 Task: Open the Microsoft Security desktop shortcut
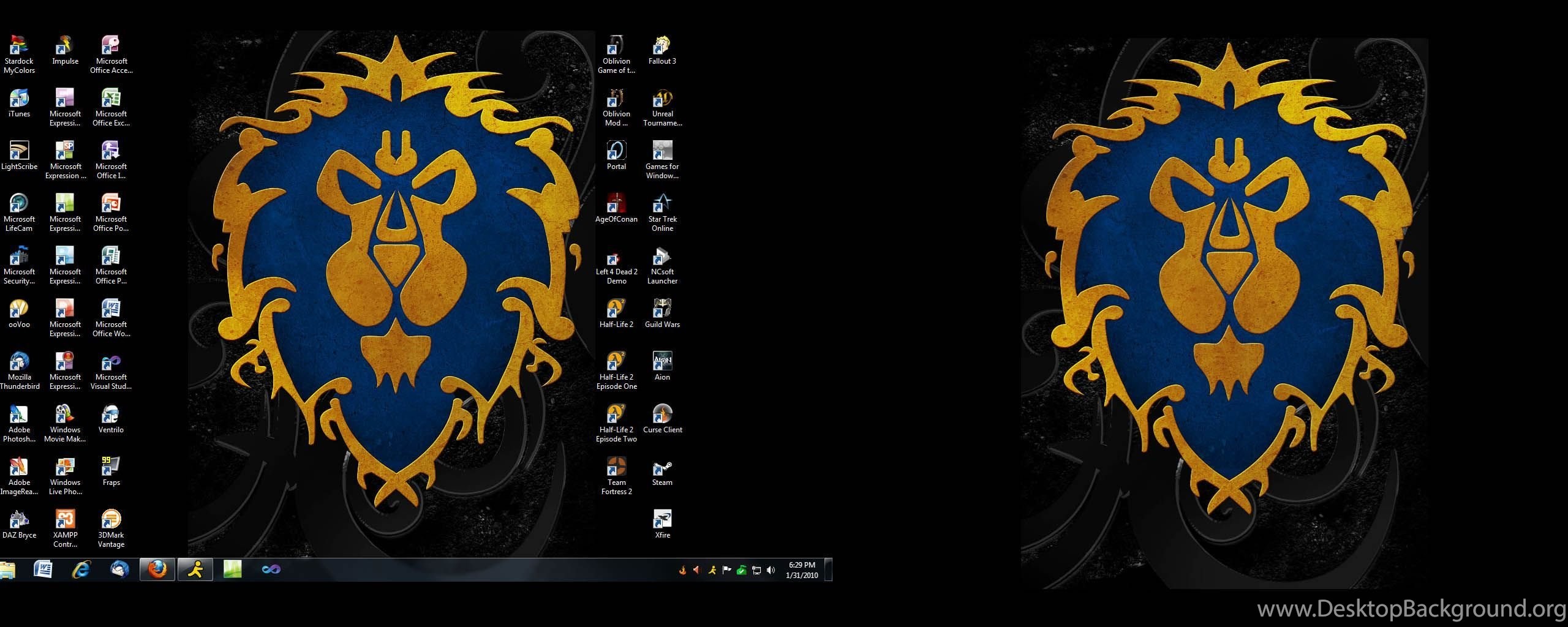[19, 265]
